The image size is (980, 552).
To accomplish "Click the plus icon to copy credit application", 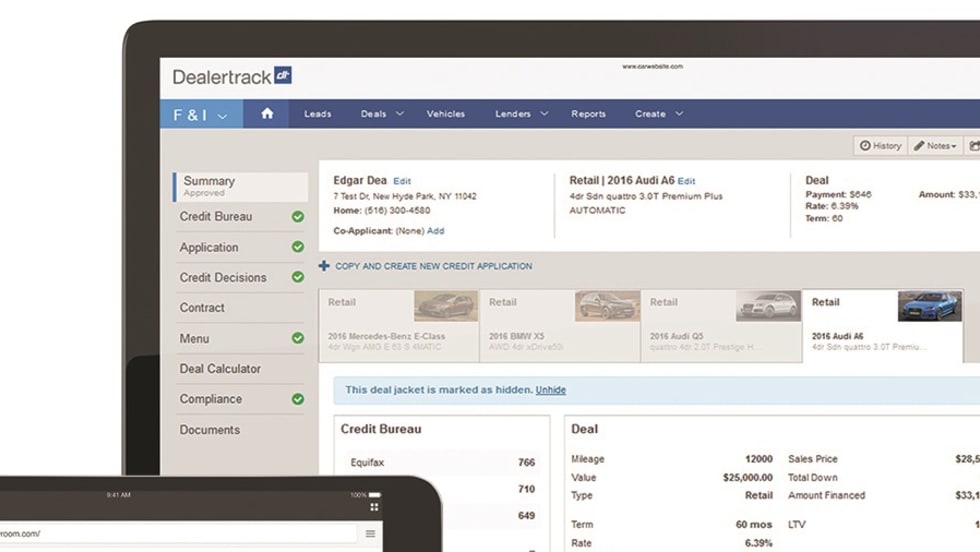I will pyautogui.click(x=324, y=267).
